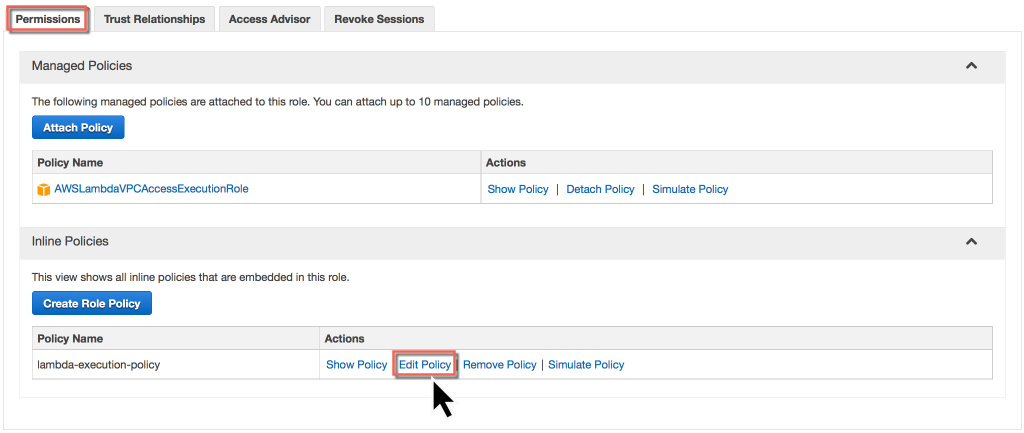Click the Attach Policy button
The width and height of the screenshot is (1024, 433).
pos(78,127)
